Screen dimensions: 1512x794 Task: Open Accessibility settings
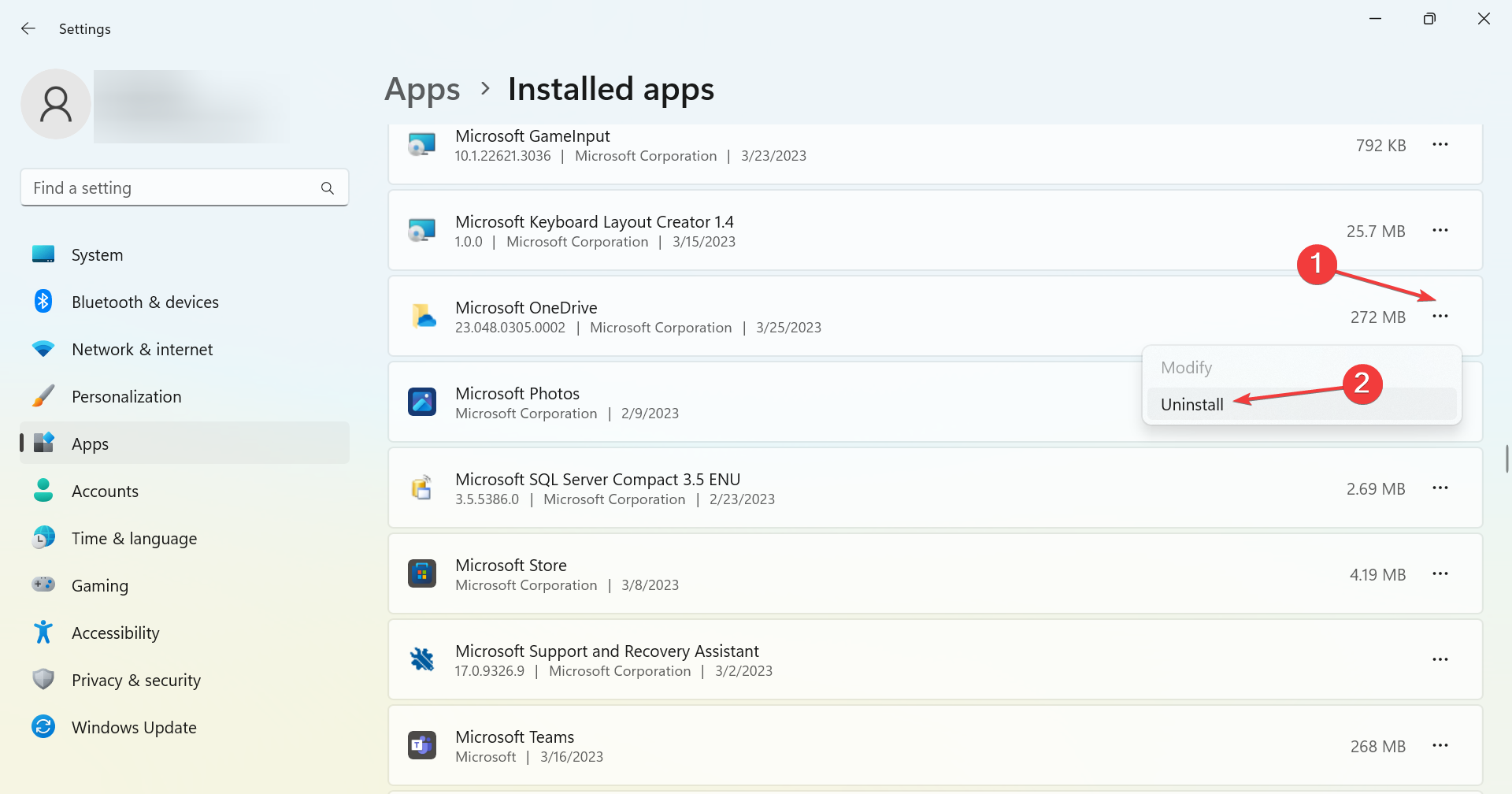184,633
